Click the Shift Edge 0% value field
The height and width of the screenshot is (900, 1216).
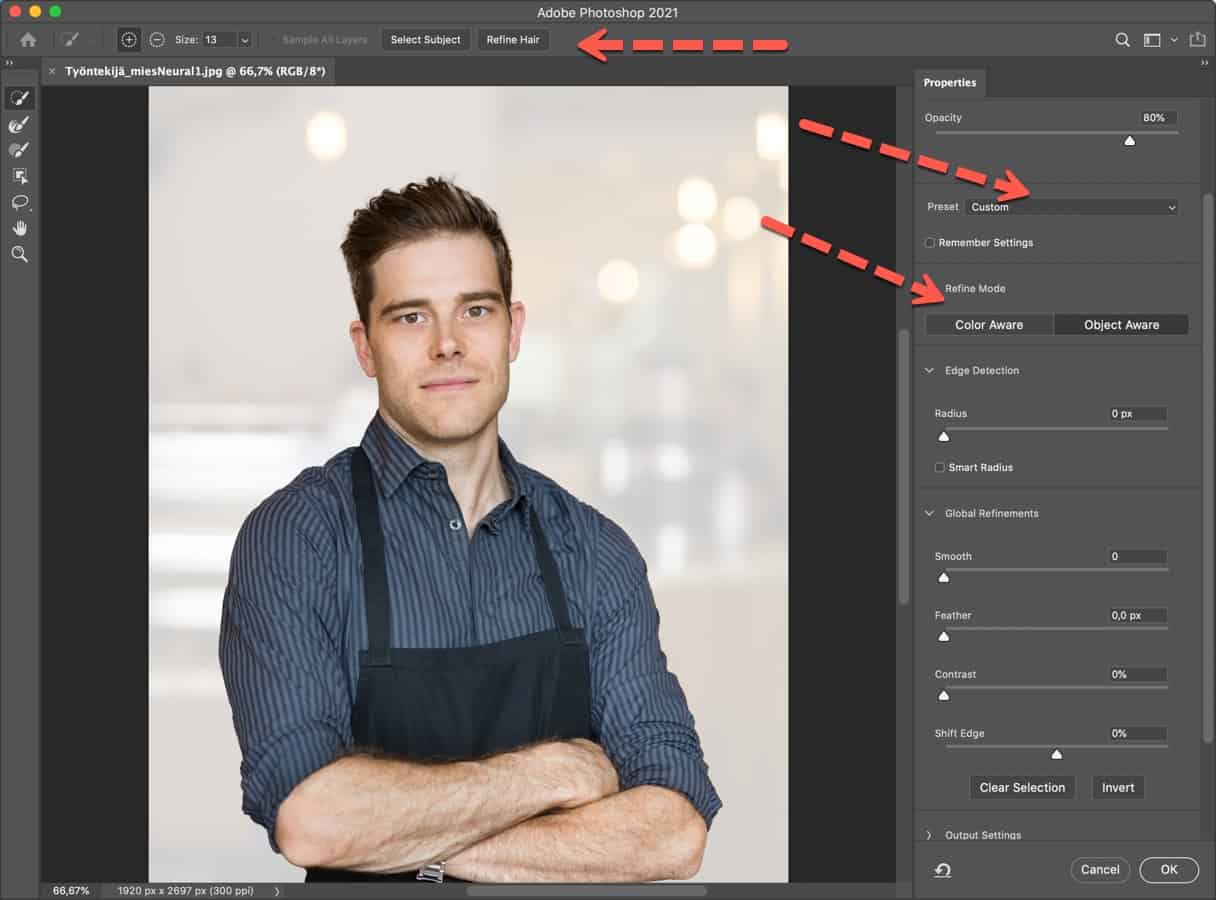coord(1138,734)
